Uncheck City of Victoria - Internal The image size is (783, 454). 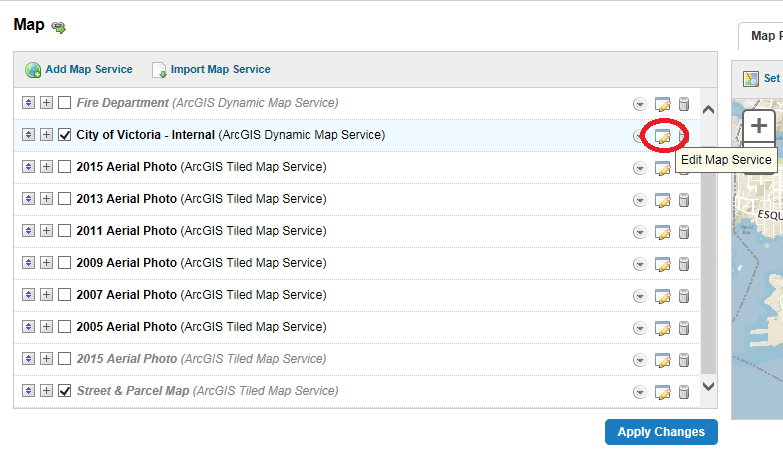[64, 135]
